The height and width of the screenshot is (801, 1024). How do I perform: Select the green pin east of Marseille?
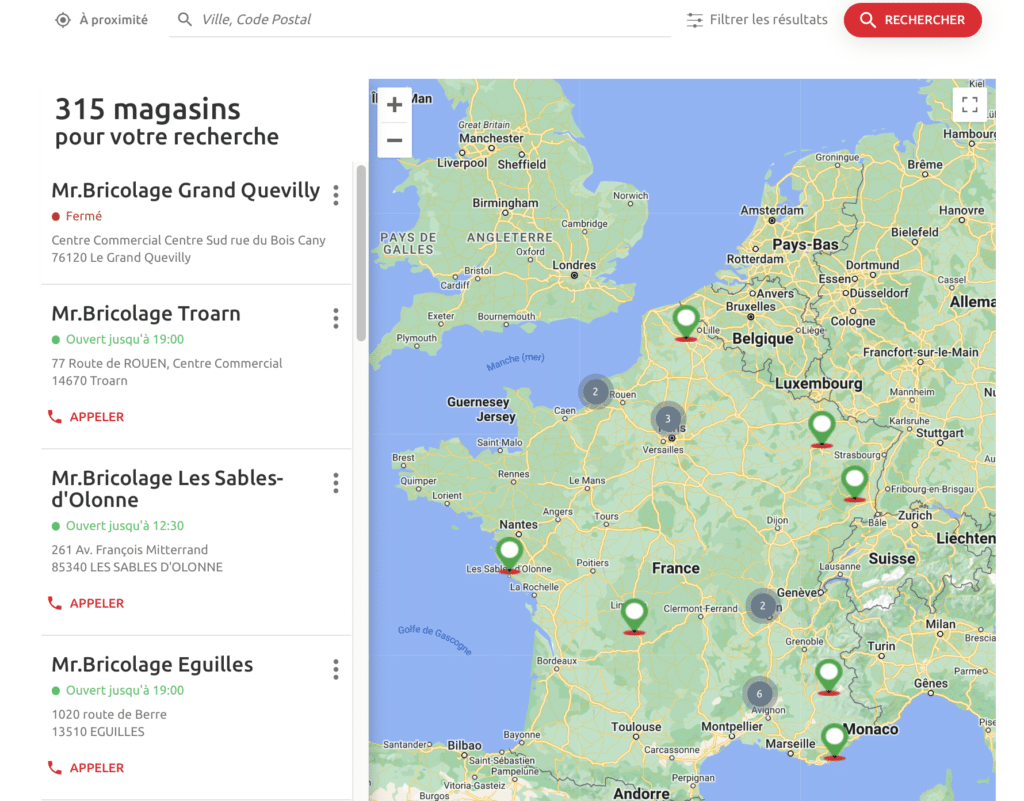[834, 740]
